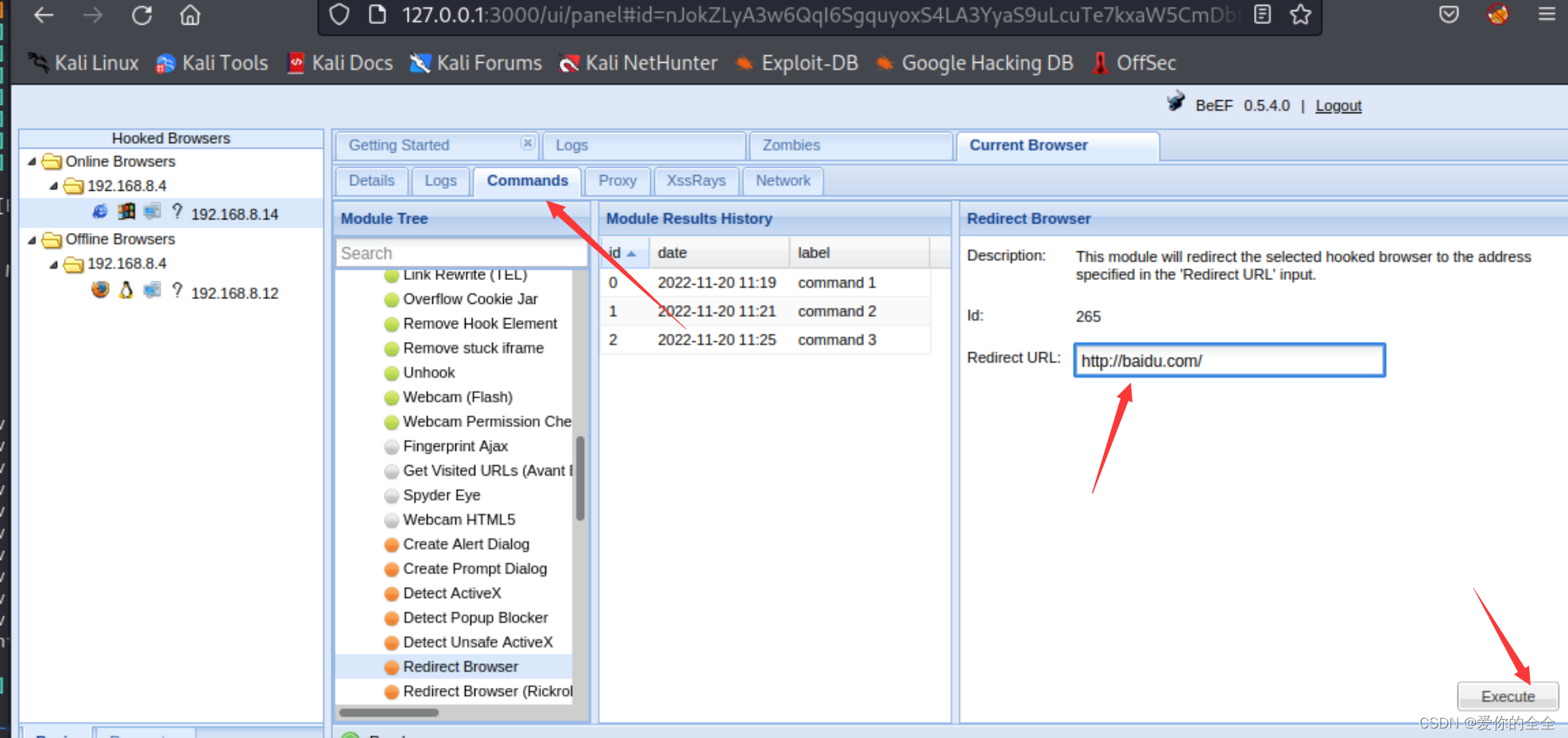The image size is (1568, 738).
Task: Go back with the browser back arrow
Action: click(x=44, y=15)
